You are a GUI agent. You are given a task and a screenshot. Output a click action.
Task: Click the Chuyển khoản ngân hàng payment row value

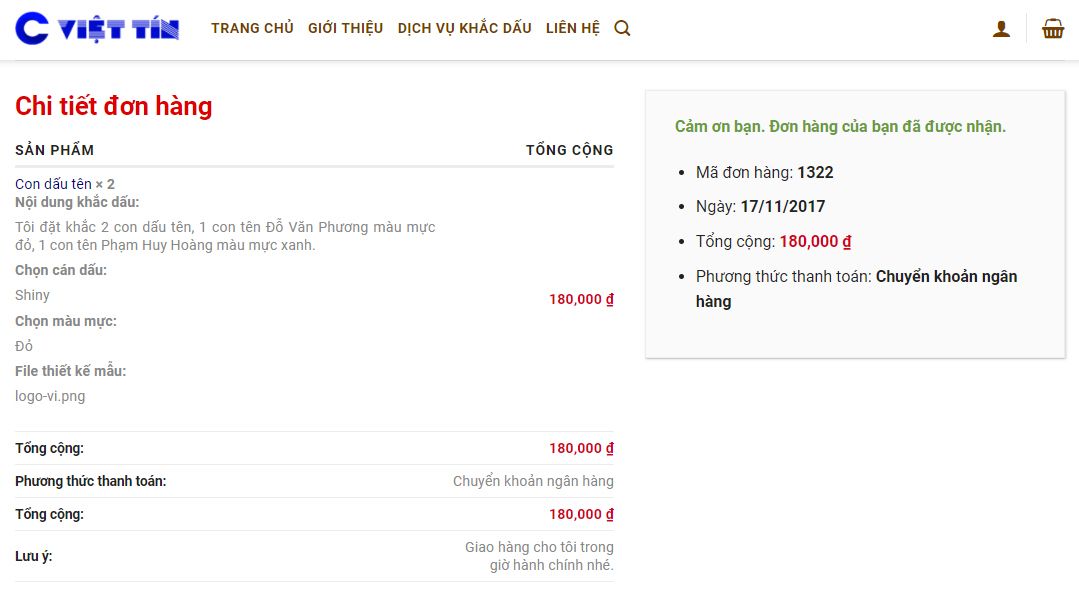533,481
